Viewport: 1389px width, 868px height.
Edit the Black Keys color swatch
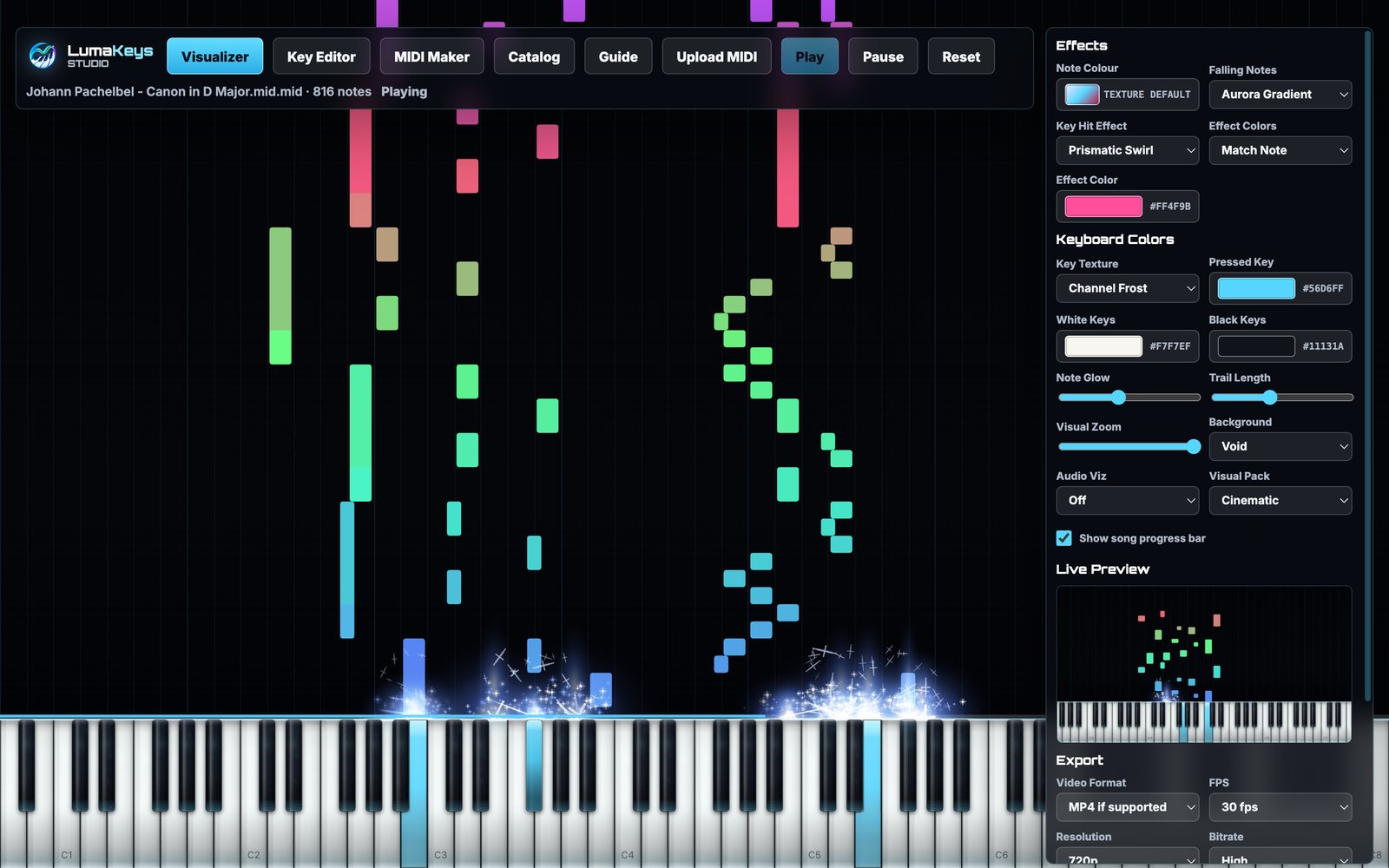coord(1256,345)
